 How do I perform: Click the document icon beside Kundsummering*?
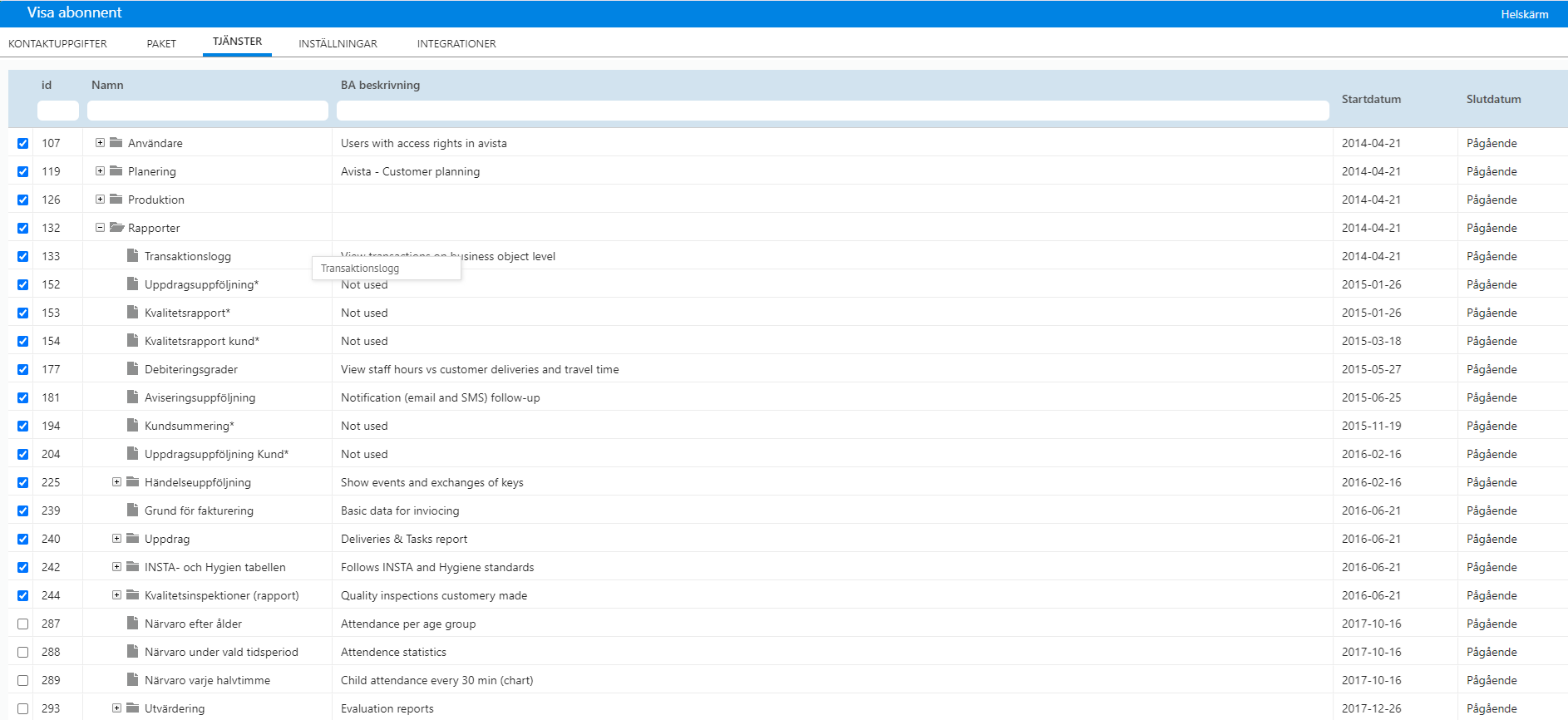132,425
